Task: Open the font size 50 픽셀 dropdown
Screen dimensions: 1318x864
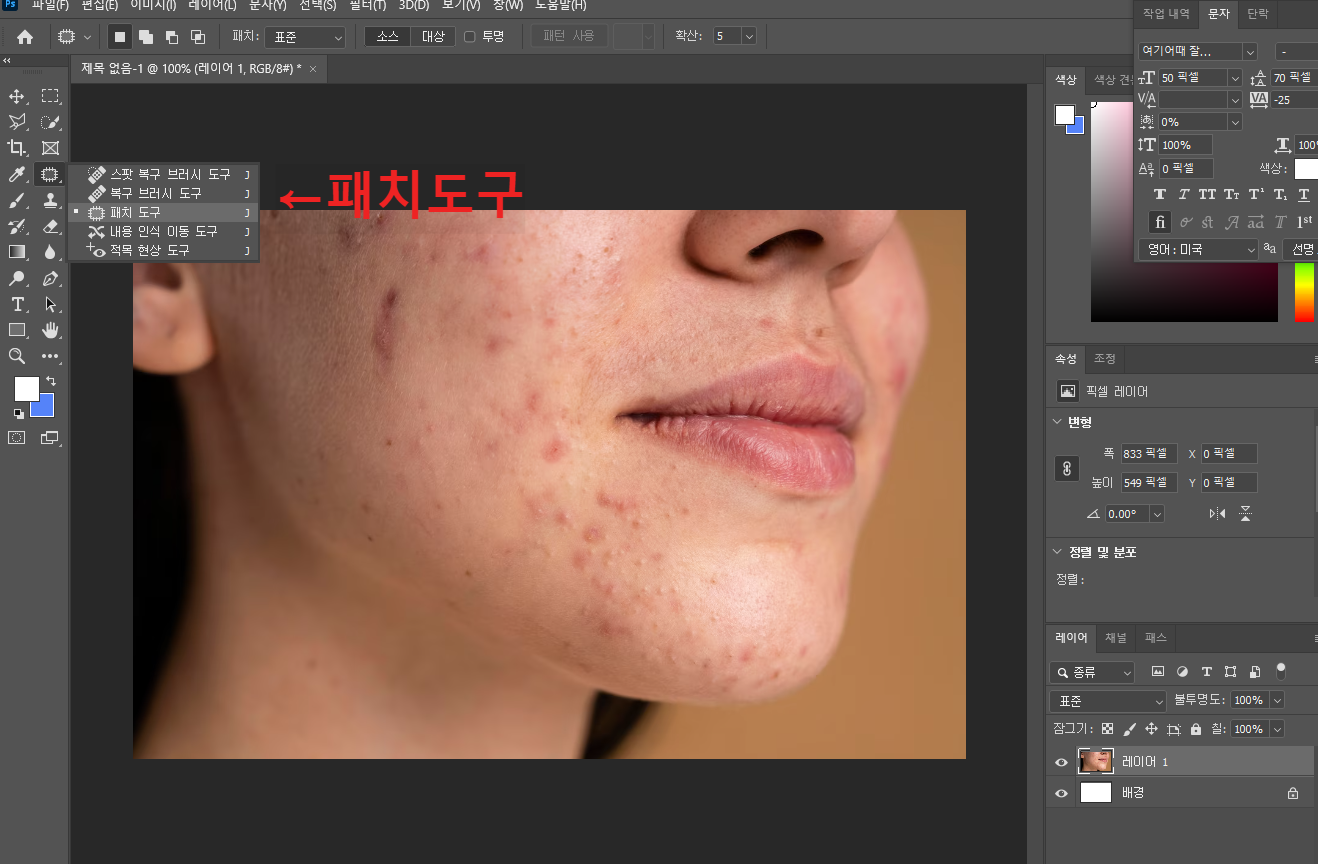Action: click(x=1235, y=78)
